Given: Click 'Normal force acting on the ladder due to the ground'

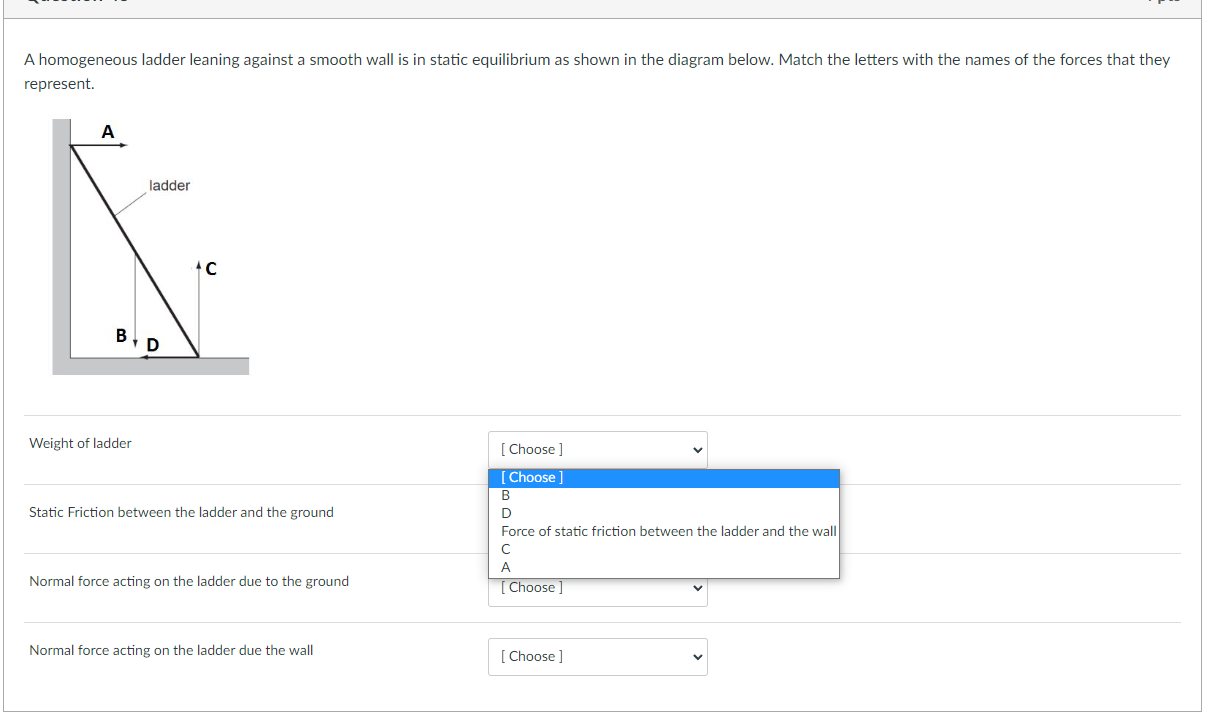Looking at the screenshot, I should (189, 581).
